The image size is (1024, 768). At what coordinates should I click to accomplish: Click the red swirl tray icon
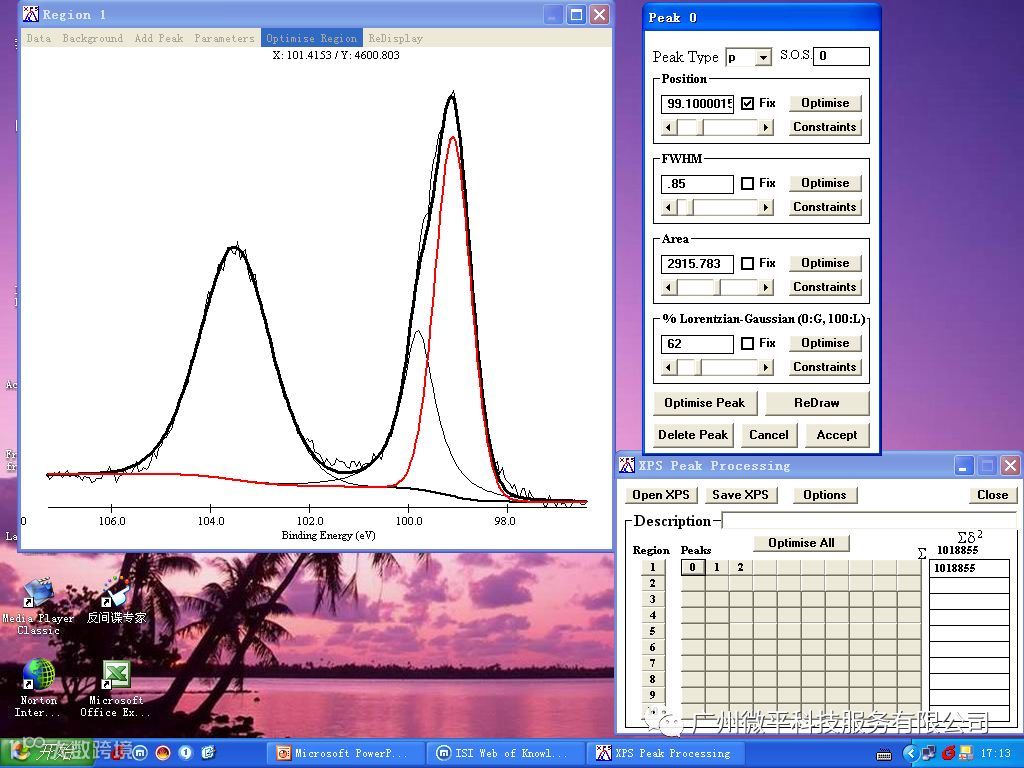click(948, 754)
